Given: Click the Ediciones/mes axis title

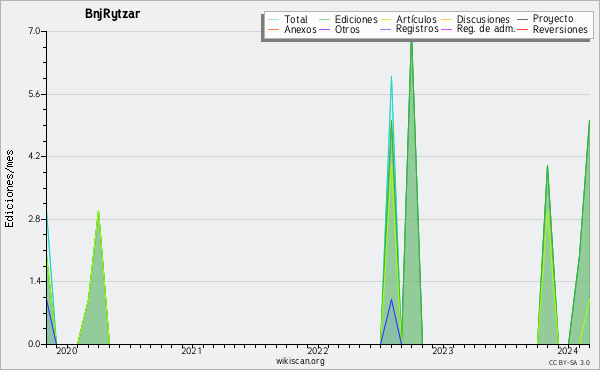Looking at the screenshot, I should 9,189.
